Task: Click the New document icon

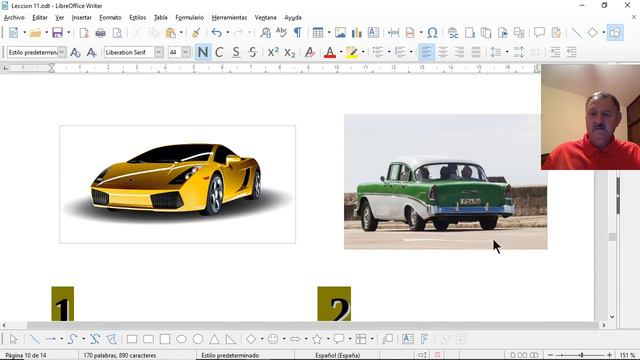Action: click(x=13, y=33)
